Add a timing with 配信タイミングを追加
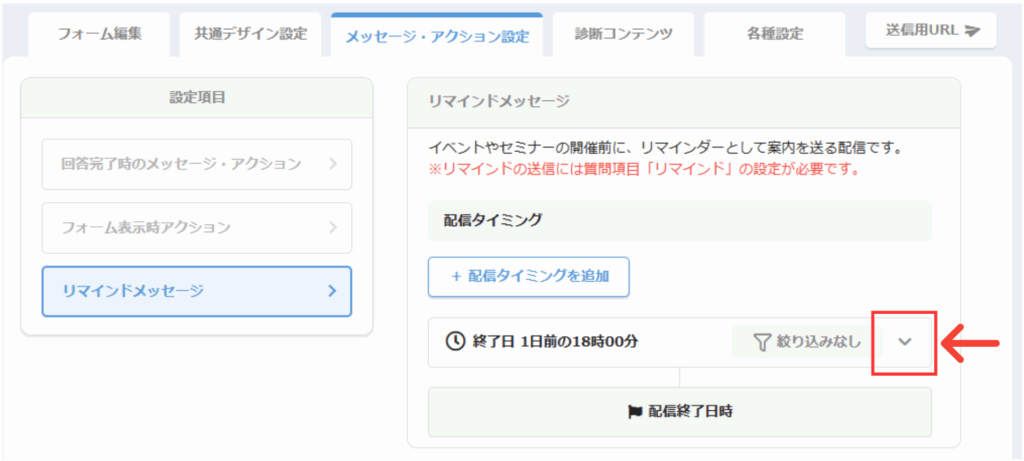Image resolution: width=1024 pixels, height=461 pixels. [528, 277]
